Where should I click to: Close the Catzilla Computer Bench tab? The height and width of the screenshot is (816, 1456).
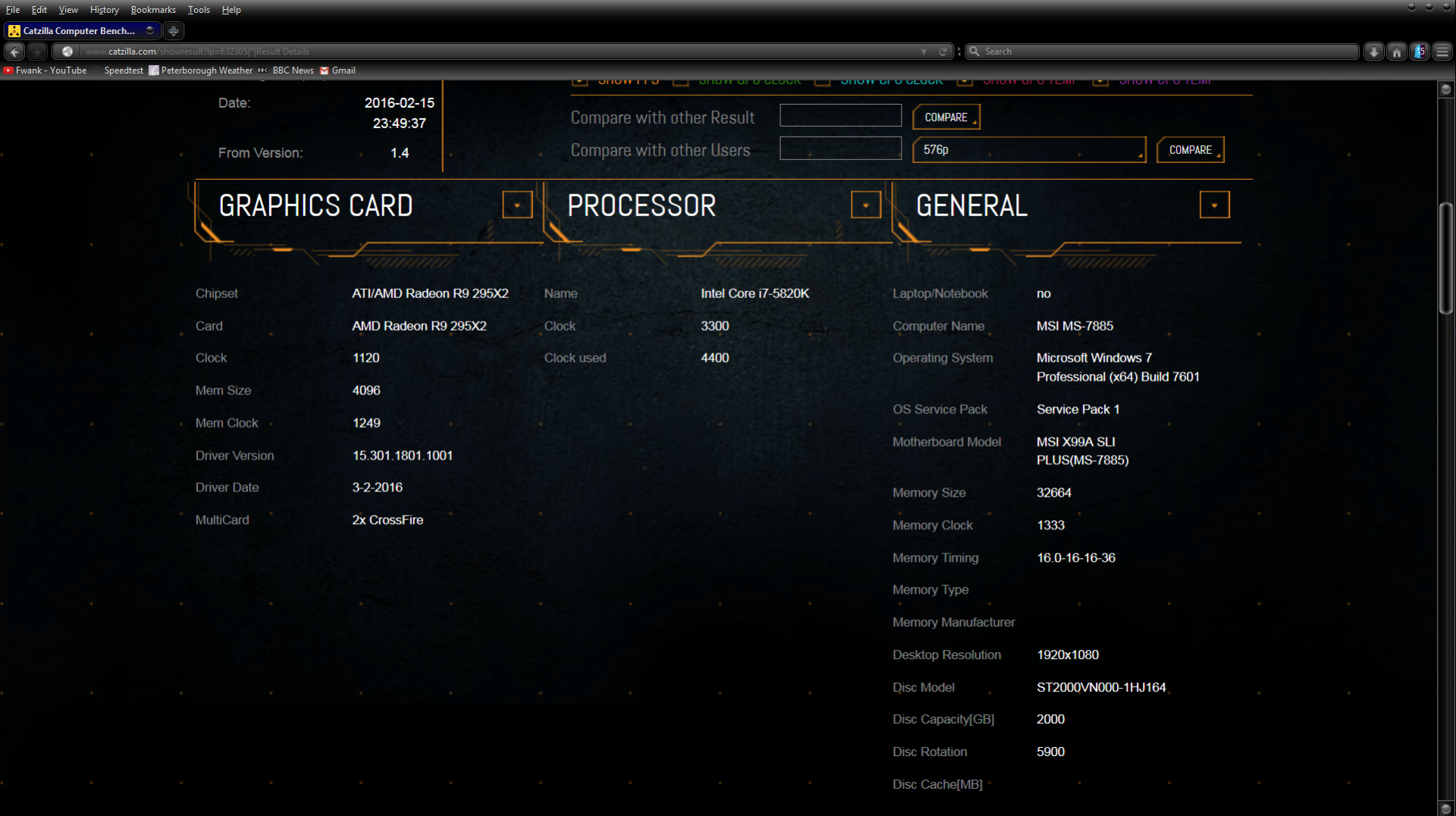coord(150,30)
